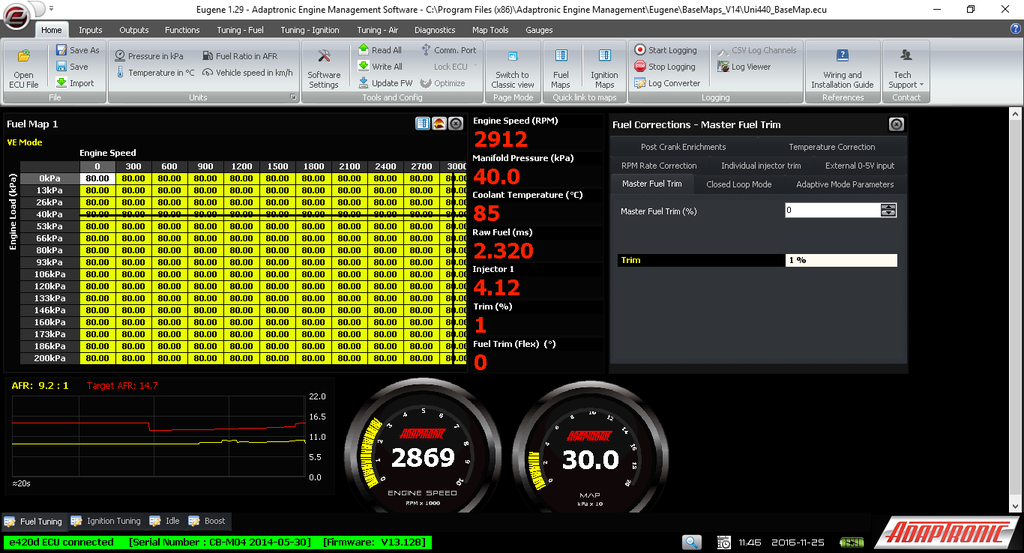Stop Logging data
Screen dimensions: 1024x553
(665, 67)
